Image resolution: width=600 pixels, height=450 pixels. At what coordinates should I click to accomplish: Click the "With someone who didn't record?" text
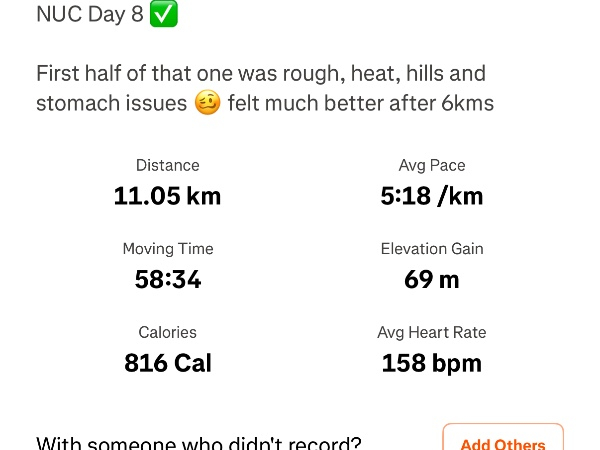coord(199,443)
